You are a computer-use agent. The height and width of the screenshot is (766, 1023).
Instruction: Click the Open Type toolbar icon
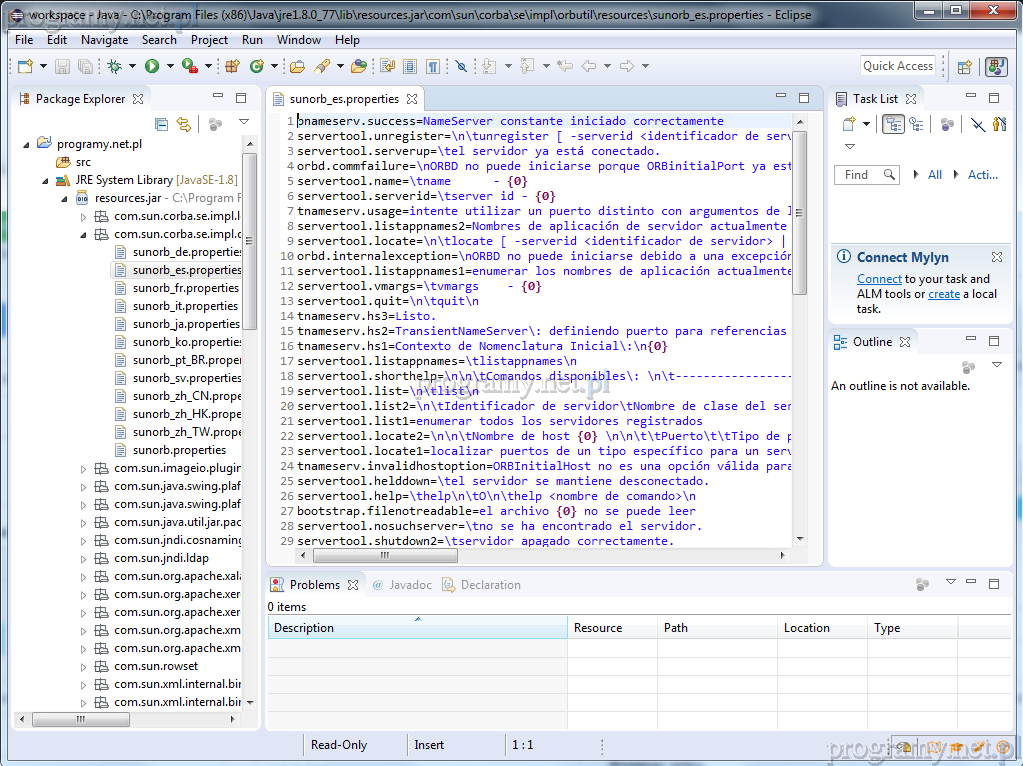[x=297, y=66]
